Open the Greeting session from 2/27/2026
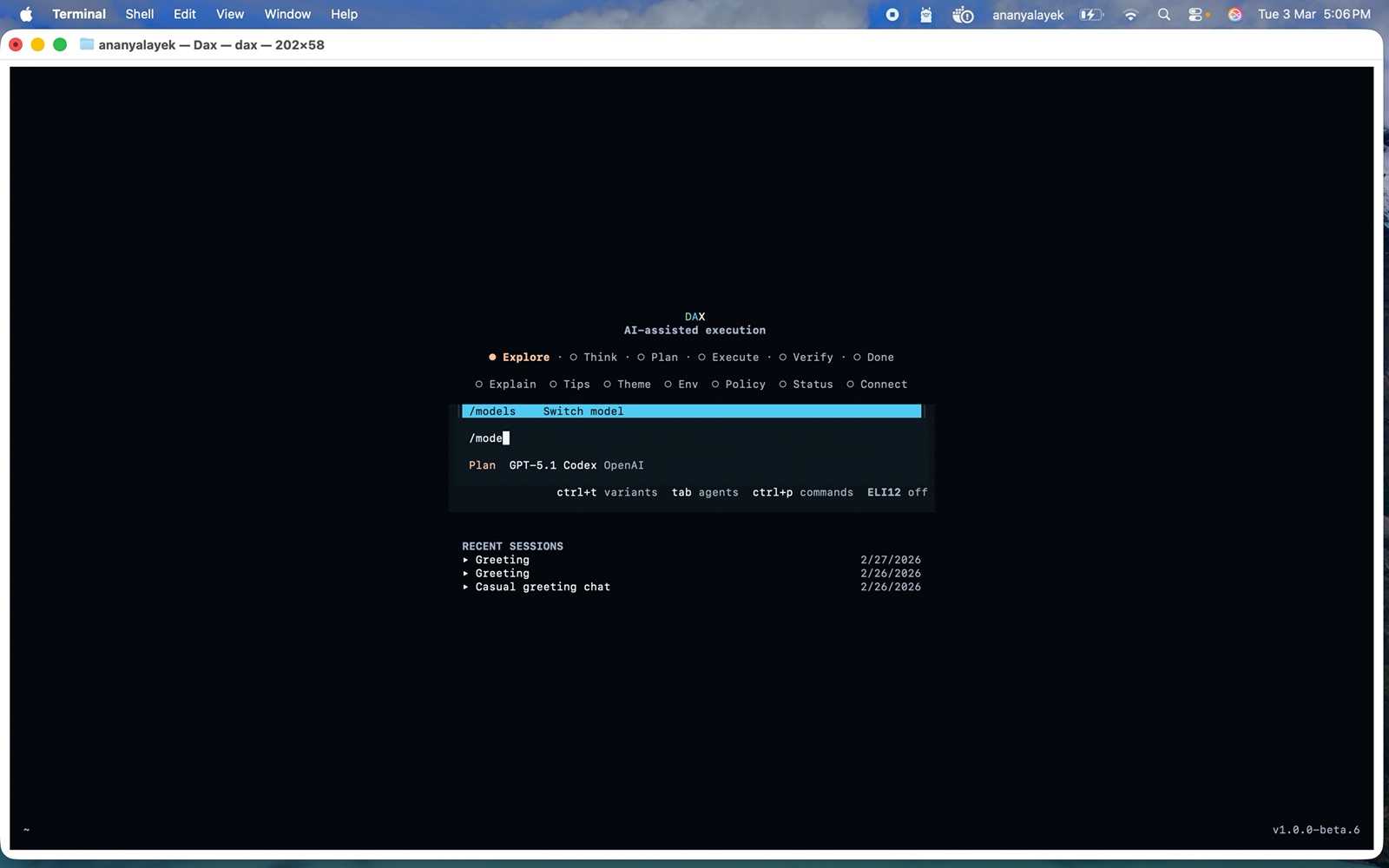The image size is (1389, 868). [691, 560]
